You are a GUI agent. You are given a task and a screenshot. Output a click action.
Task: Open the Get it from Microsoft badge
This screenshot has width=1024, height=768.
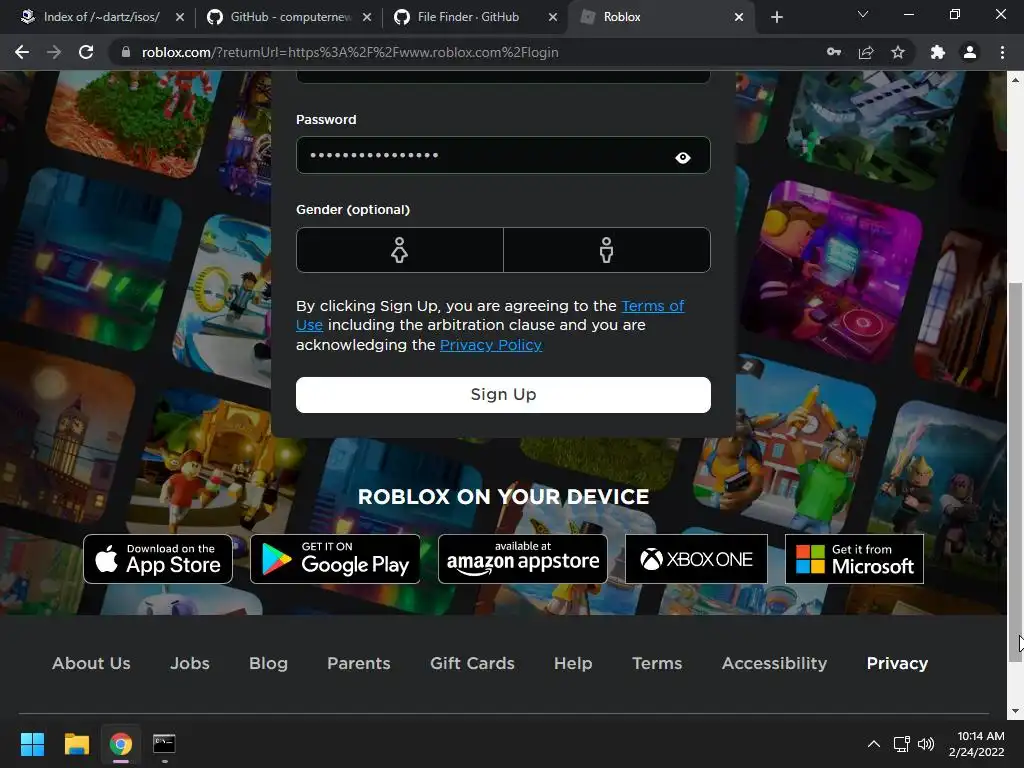click(x=854, y=559)
